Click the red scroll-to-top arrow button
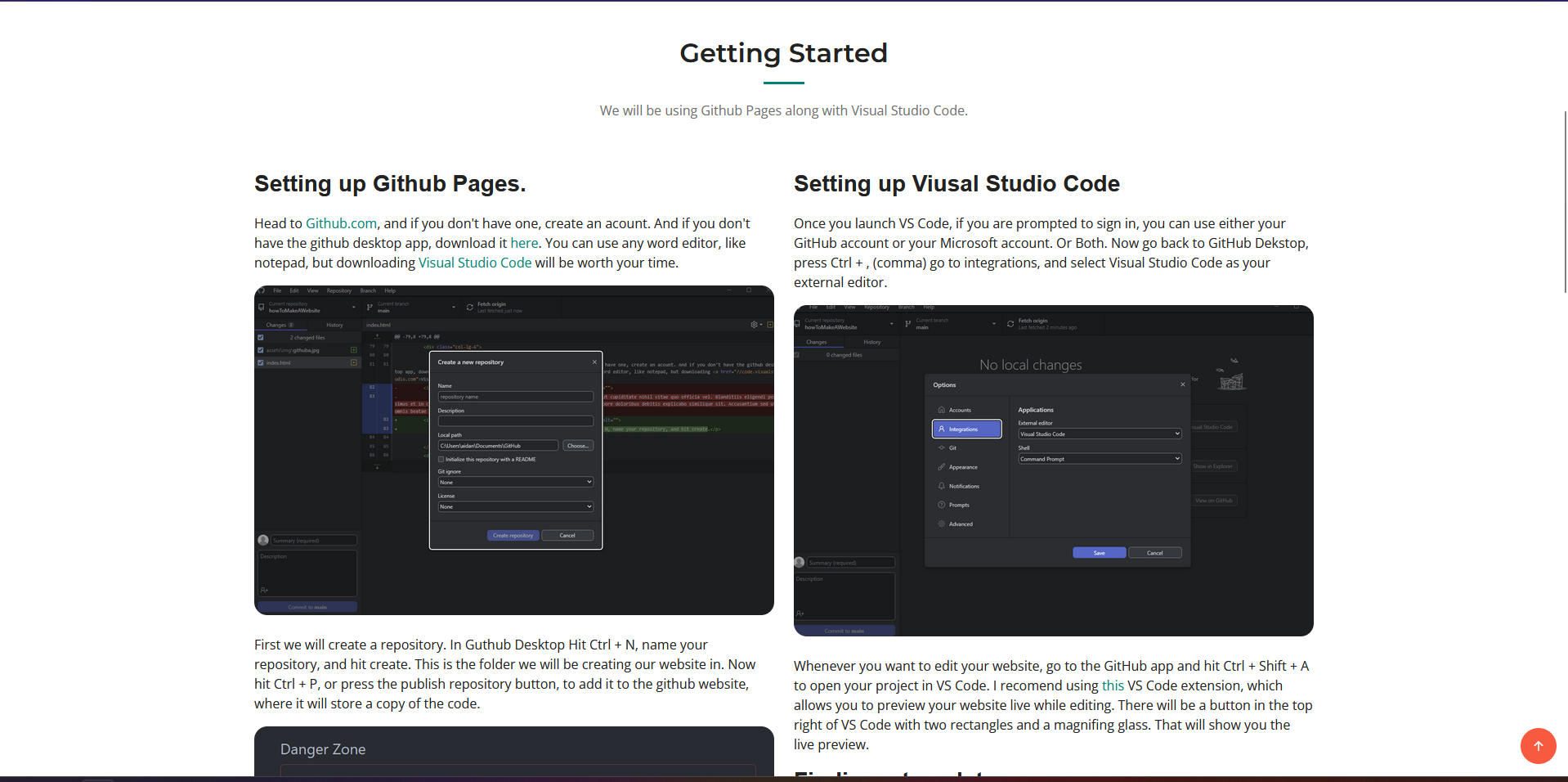Screen dimensions: 1568x782 point(1538,746)
